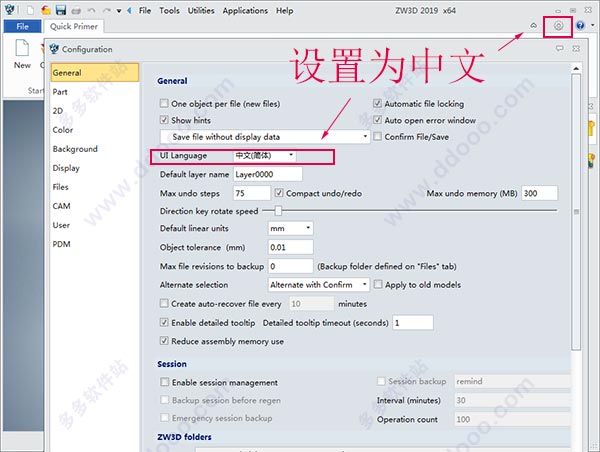The width and height of the screenshot is (600, 452).
Task: Click the print icon in quick access toolbar
Action: click(x=76, y=10)
